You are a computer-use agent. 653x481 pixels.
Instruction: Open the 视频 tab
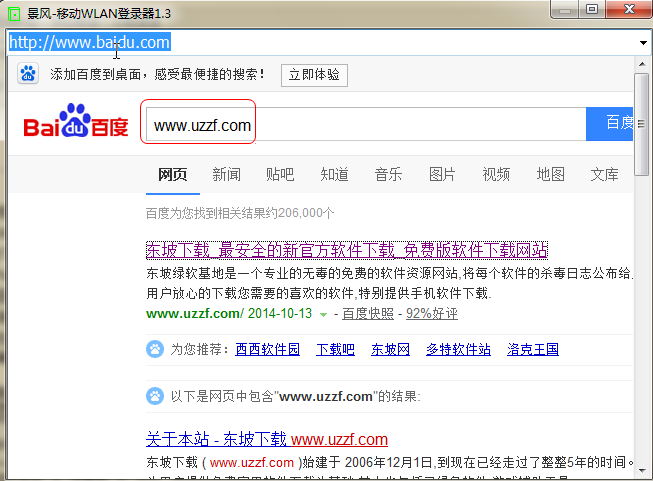coord(496,174)
